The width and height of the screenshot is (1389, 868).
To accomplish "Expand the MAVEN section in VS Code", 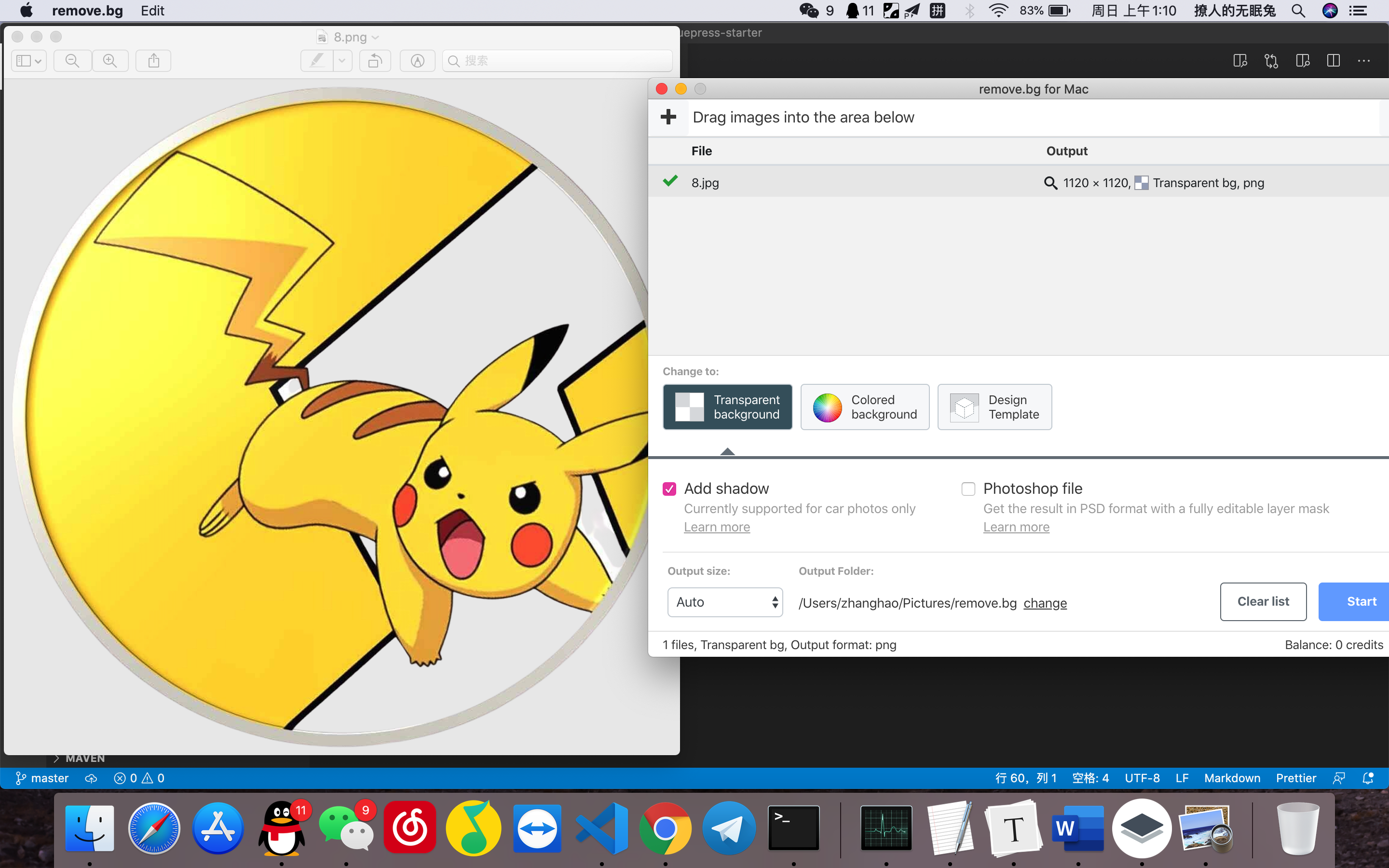I will 79,759.
